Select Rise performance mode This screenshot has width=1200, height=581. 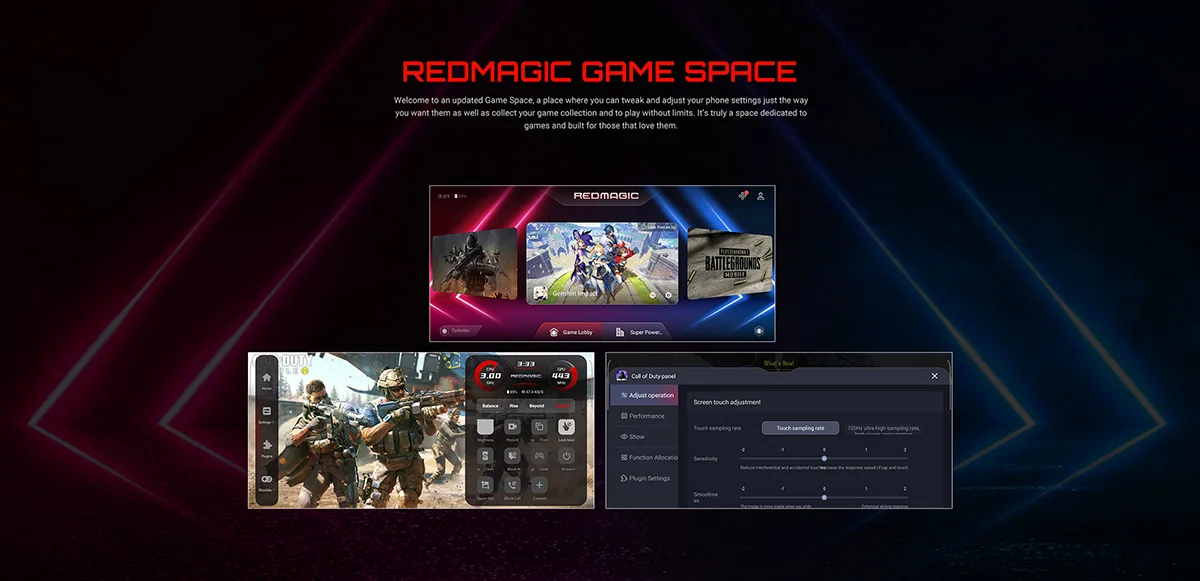tap(514, 406)
